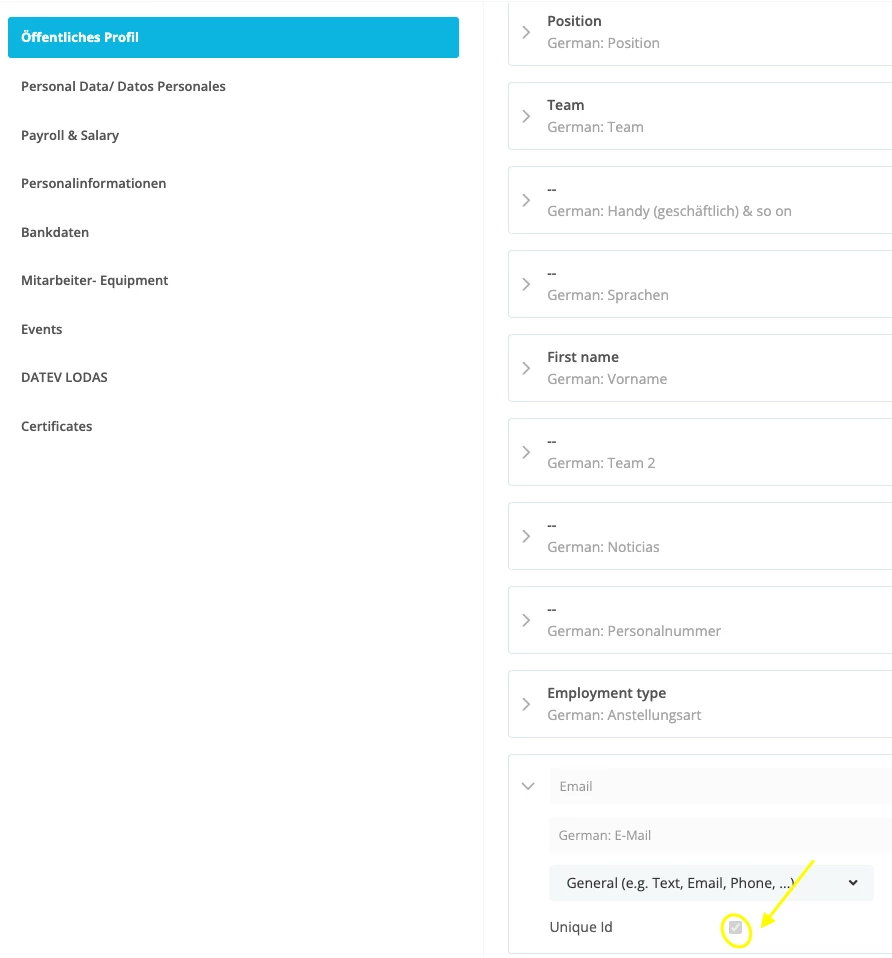The width and height of the screenshot is (892, 958).
Task: Expand the Personalnummer row chevron
Action: [526, 620]
